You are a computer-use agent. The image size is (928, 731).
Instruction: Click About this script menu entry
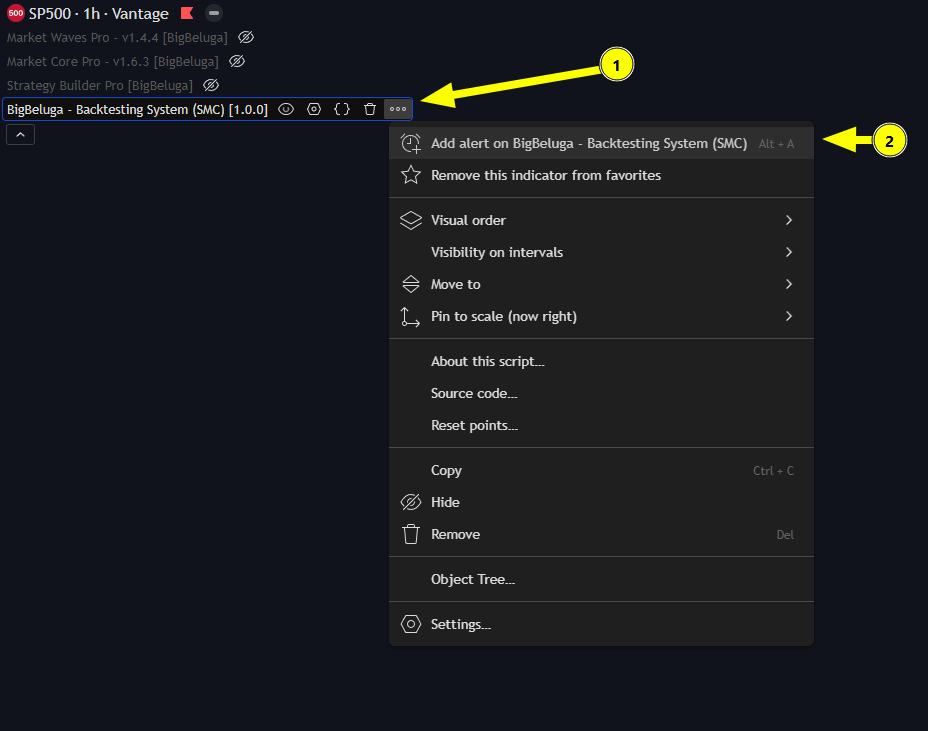pos(487,361)
